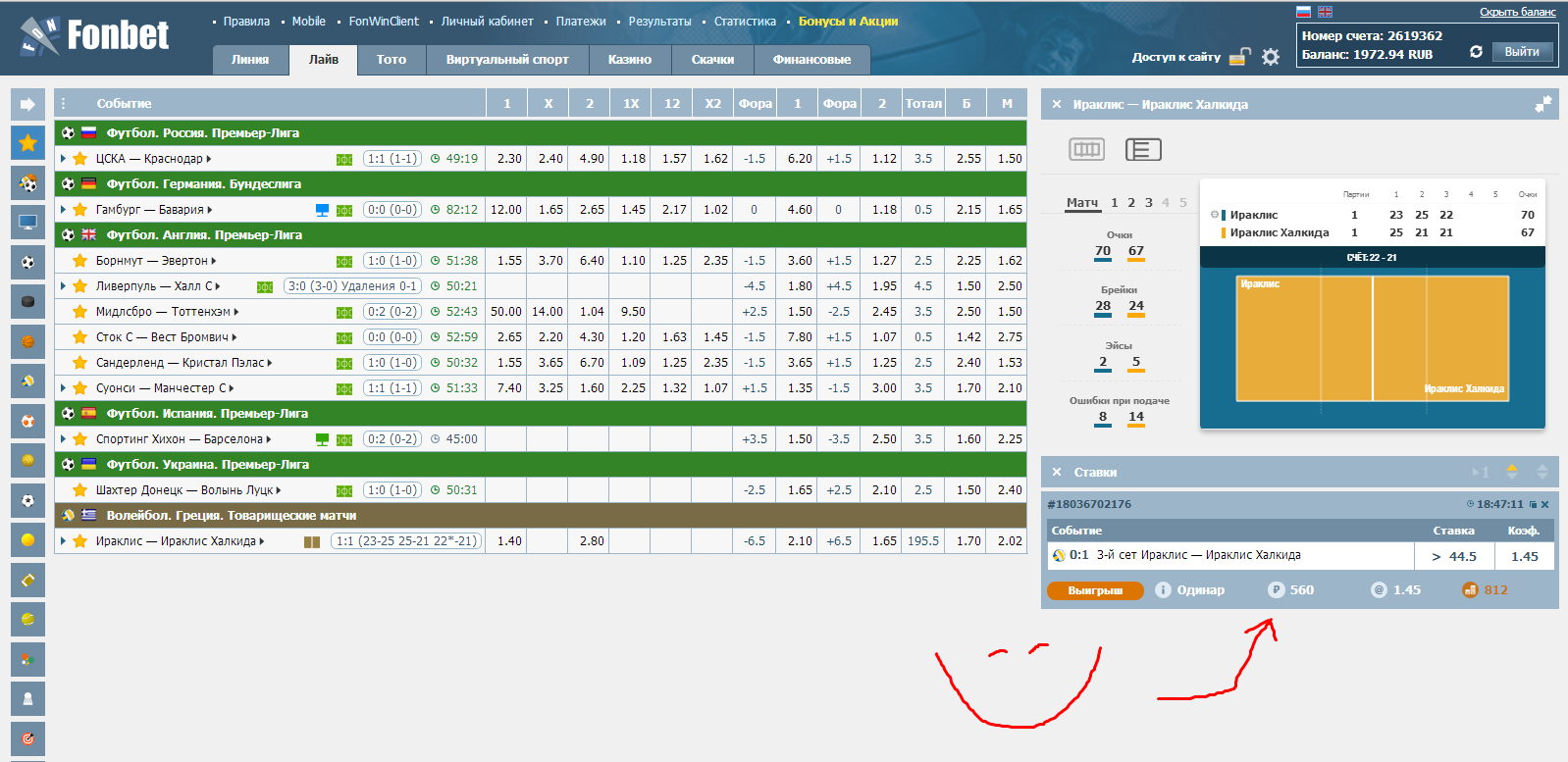Click the column options dots beside Событие
Image resolution: width=1568 pixels, height=762 pixels.
point(64,103)
